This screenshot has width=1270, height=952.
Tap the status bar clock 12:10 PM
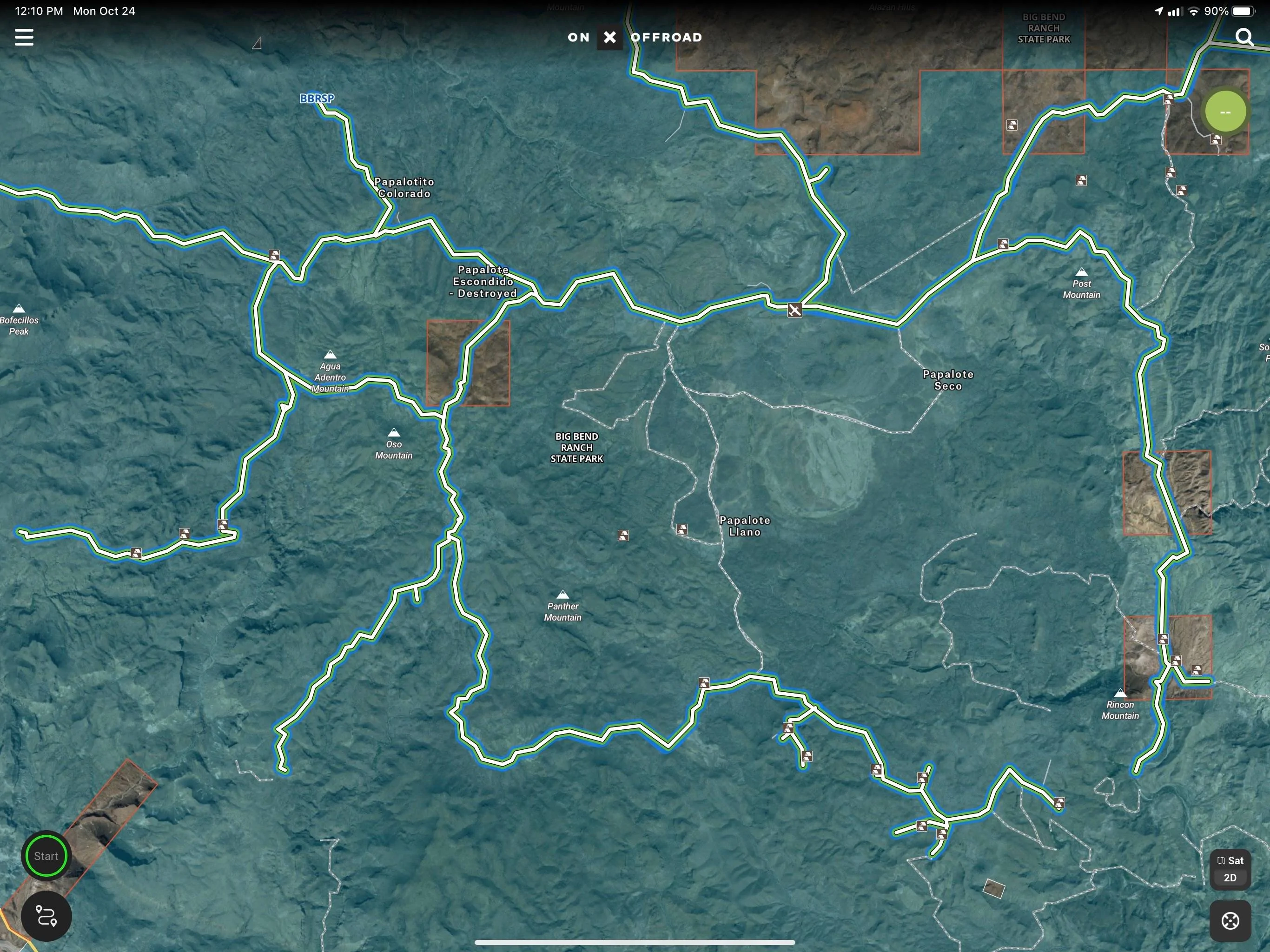(x=39, y=11)
